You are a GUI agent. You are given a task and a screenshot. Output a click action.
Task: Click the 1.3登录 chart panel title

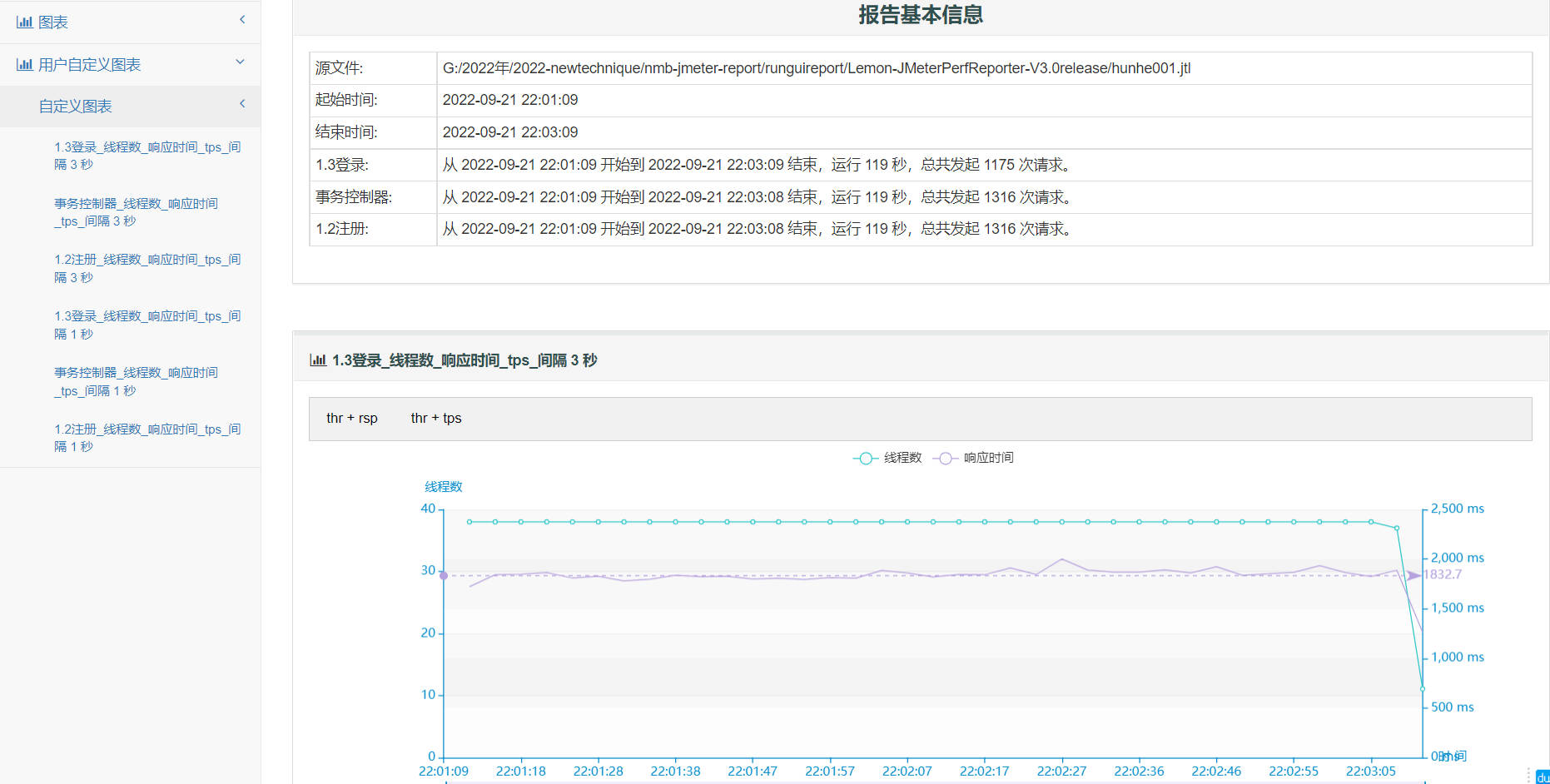point(465,360)
